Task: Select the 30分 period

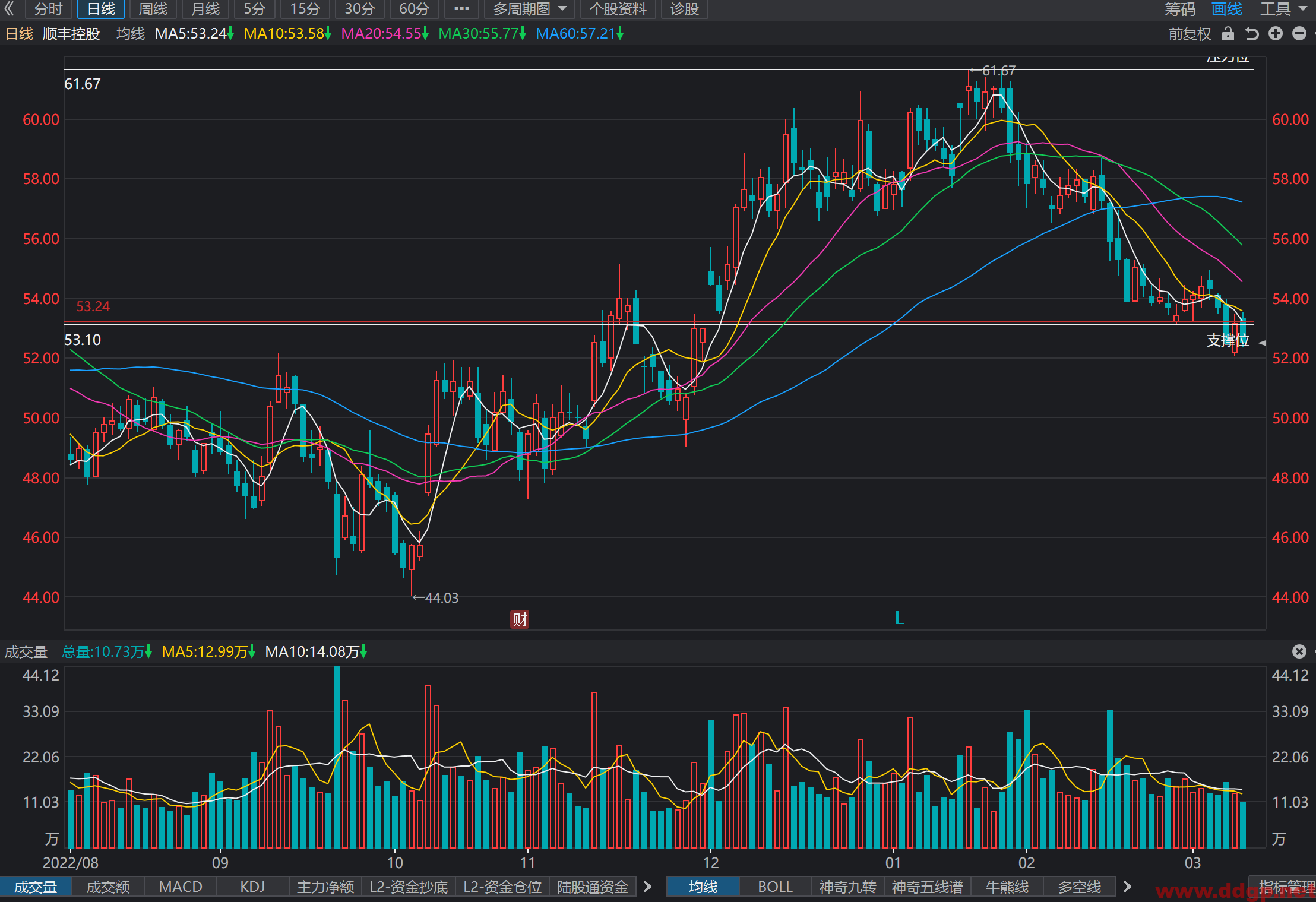Action: 359,9
